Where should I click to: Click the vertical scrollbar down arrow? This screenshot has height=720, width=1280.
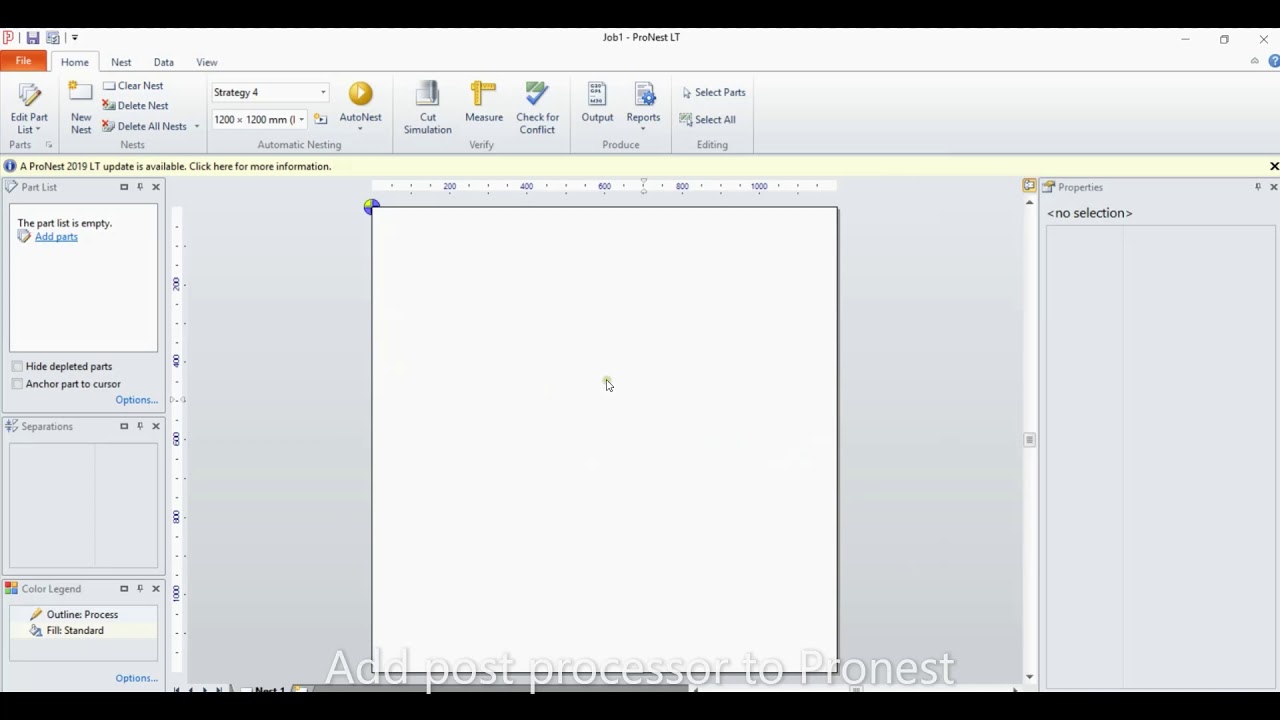coord(1030,677)
